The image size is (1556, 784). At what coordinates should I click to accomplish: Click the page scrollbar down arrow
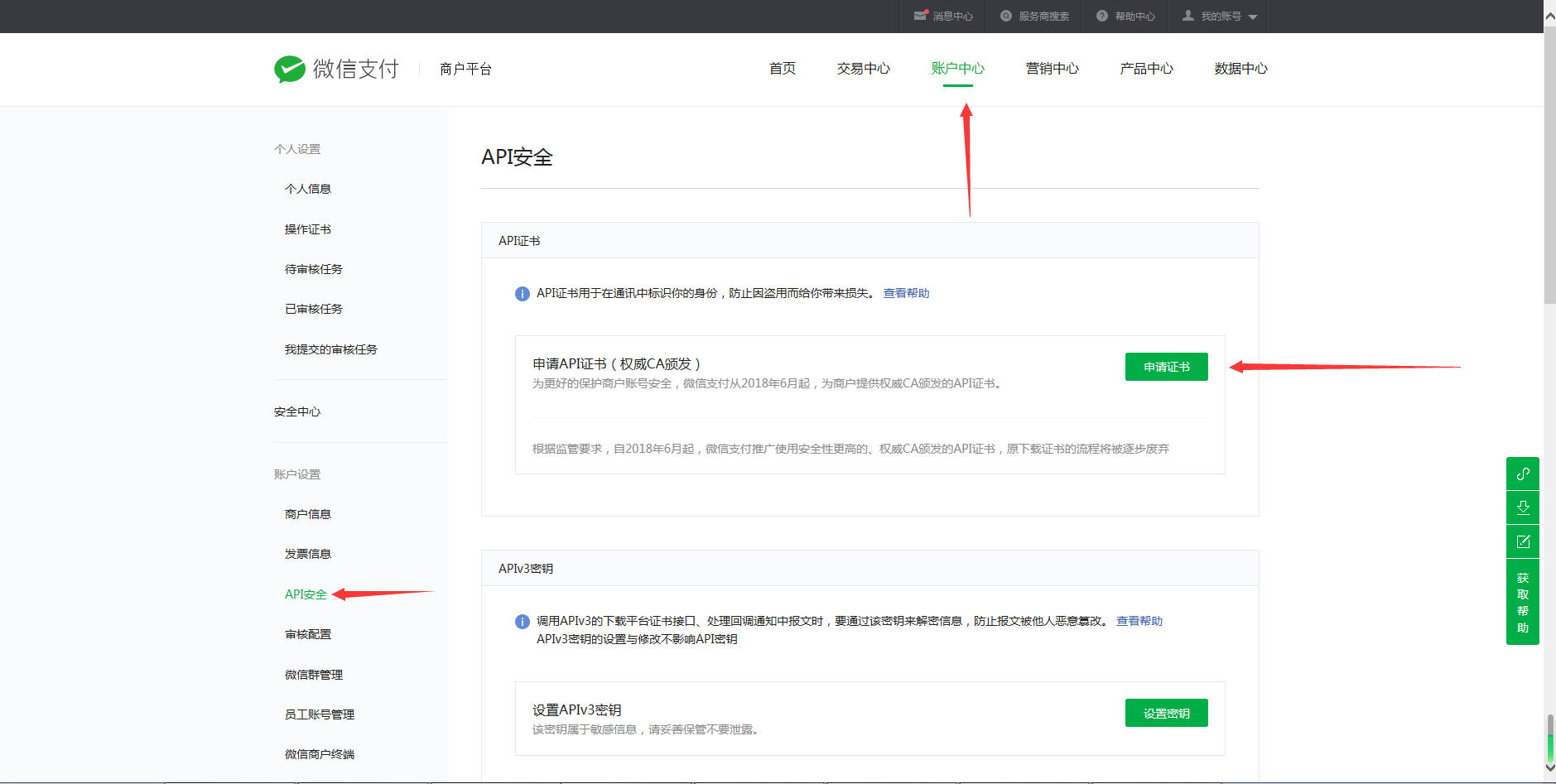[1549, 768]
